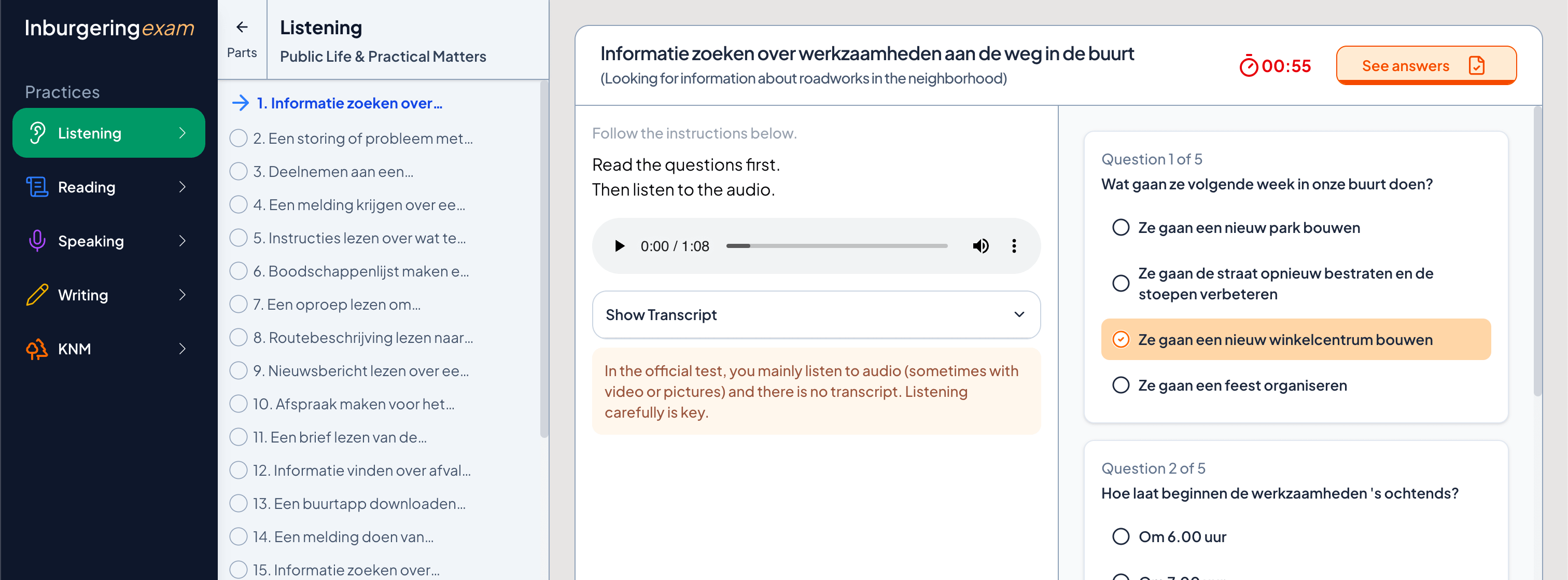Open '12. Informatie vinden over afval' exercise
The image size is (1568, 580).
point(361,471)
